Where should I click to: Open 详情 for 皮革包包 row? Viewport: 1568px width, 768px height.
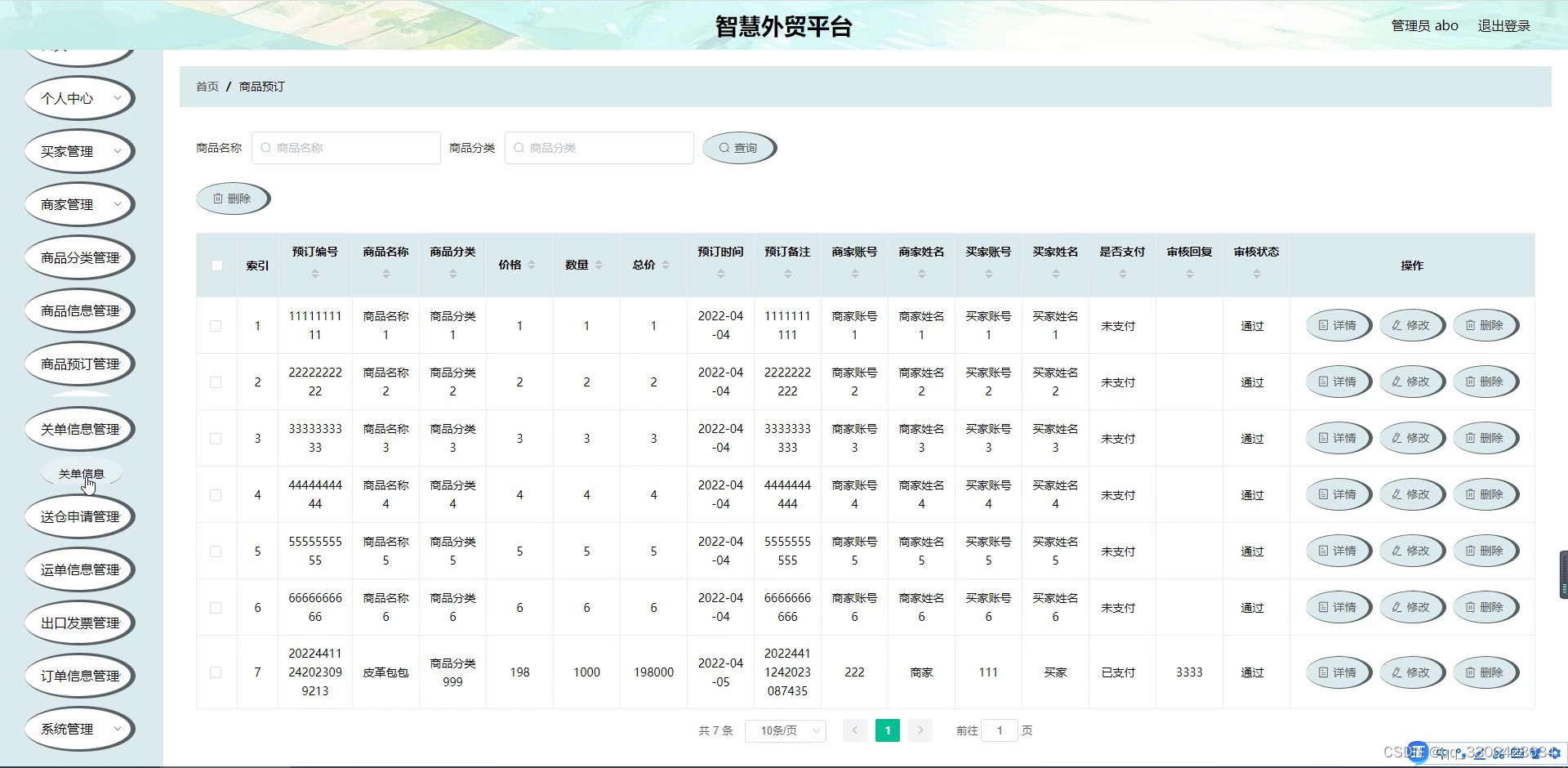pos(1337,672)
